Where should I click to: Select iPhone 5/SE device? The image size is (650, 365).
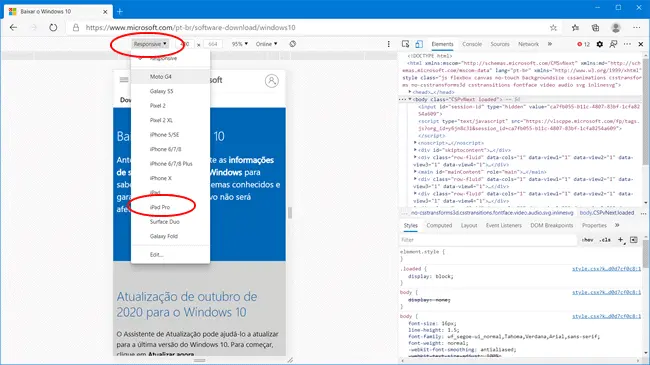click(x=170, y=135)
